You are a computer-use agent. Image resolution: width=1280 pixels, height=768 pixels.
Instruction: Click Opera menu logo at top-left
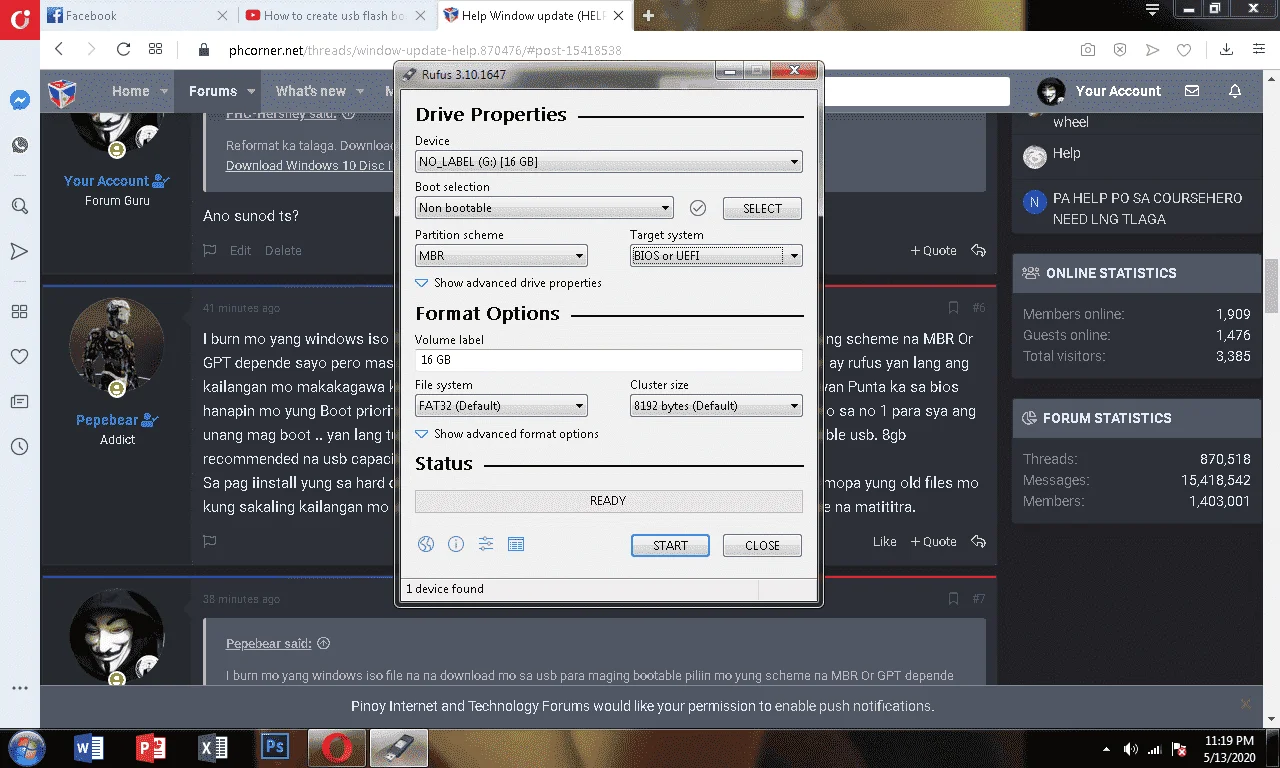[x=19, y=19]
